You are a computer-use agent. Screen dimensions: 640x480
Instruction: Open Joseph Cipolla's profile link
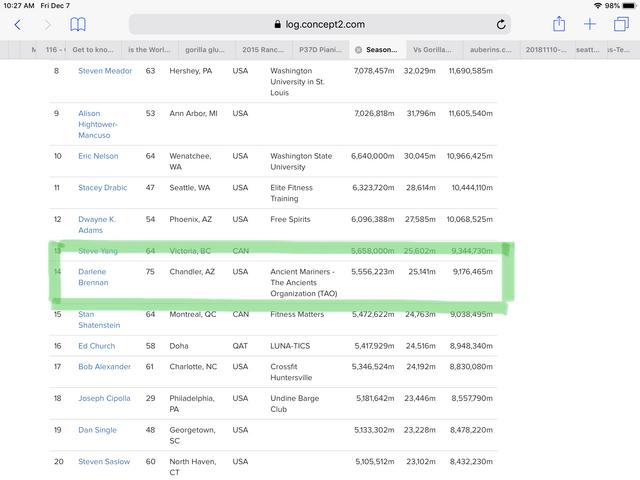(x=104, y=398)
